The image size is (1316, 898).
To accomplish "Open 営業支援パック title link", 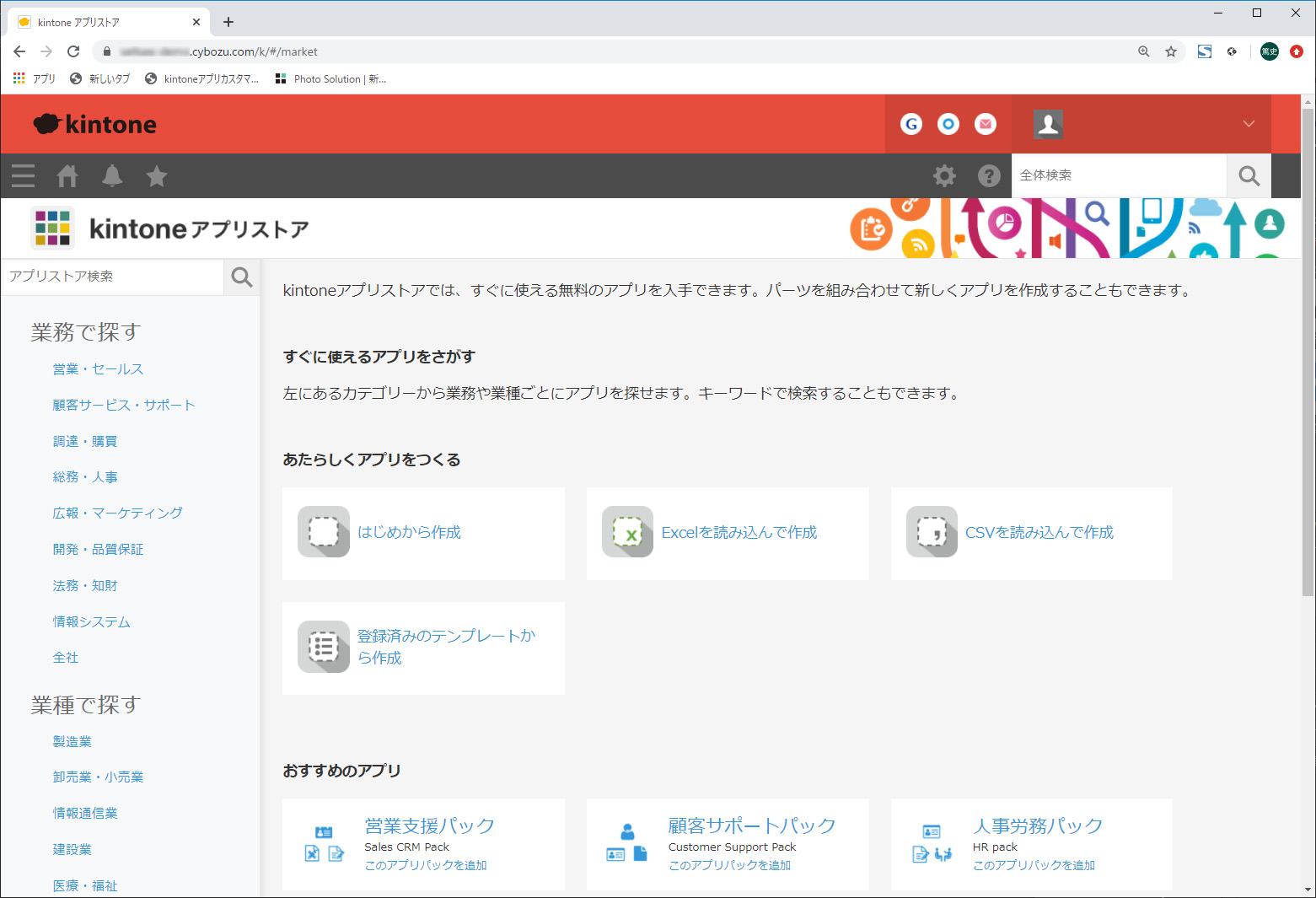I will point(429,825).
